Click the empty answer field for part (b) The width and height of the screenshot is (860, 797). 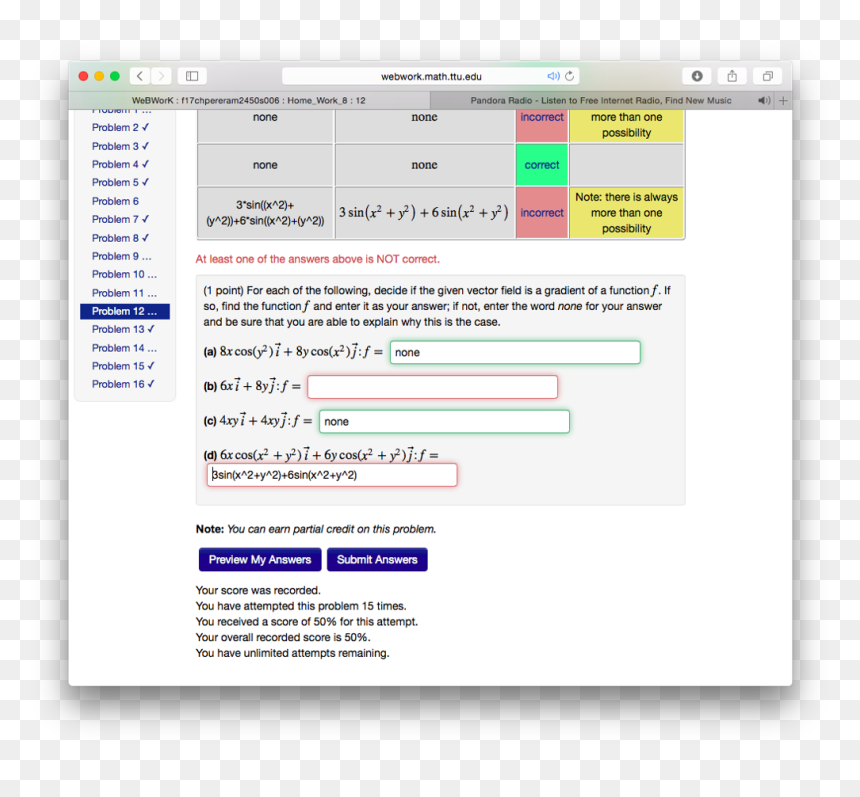433,387
